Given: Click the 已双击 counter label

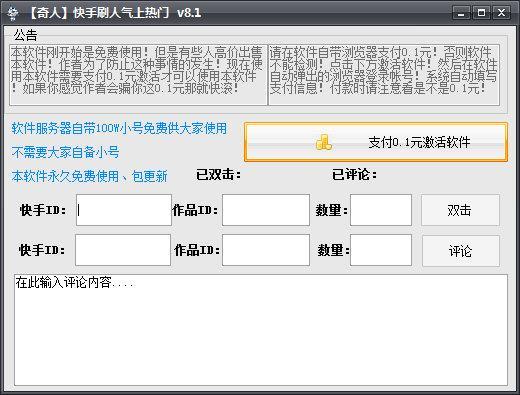Looking at the screenshot, I should [218, 175].
